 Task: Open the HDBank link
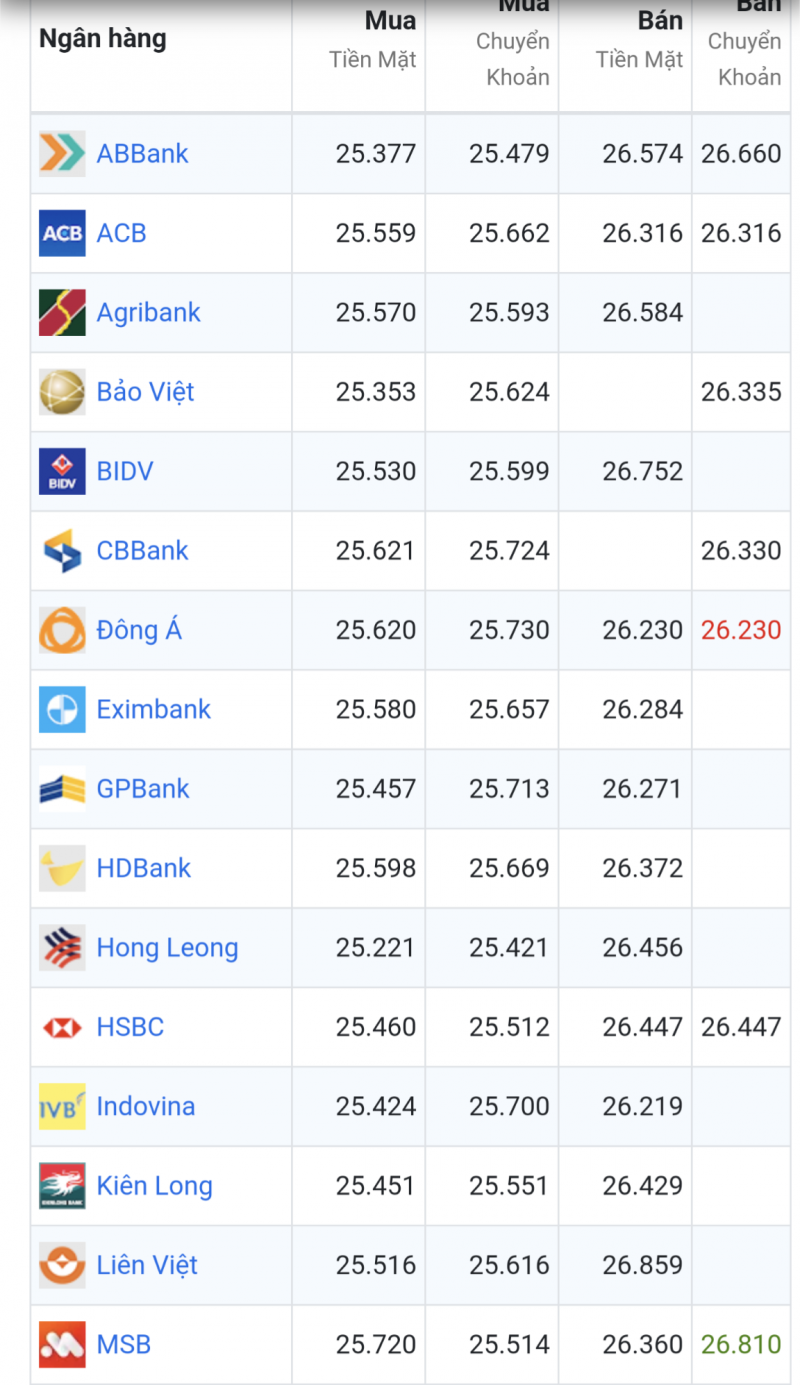[143, 868]
